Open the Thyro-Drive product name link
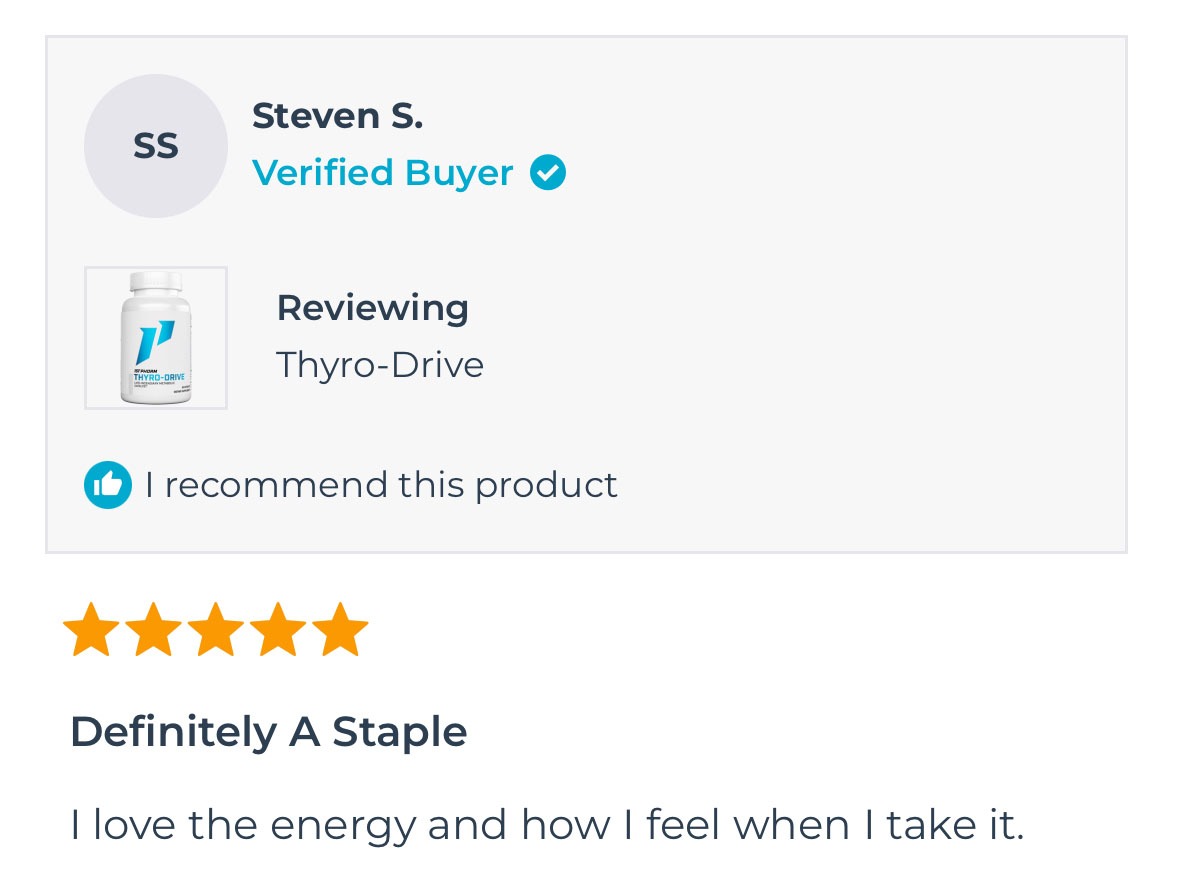 coord(380,365)
